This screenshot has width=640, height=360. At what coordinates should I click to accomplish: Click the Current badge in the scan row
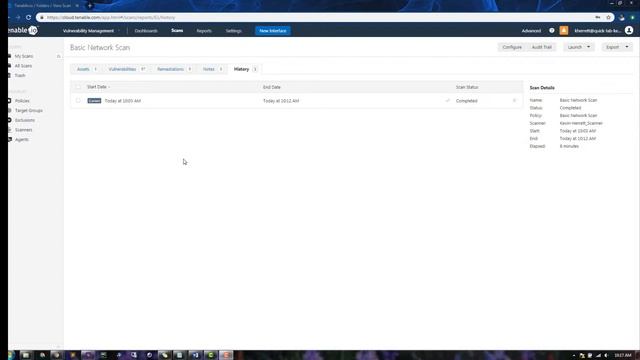coord(94,100)
